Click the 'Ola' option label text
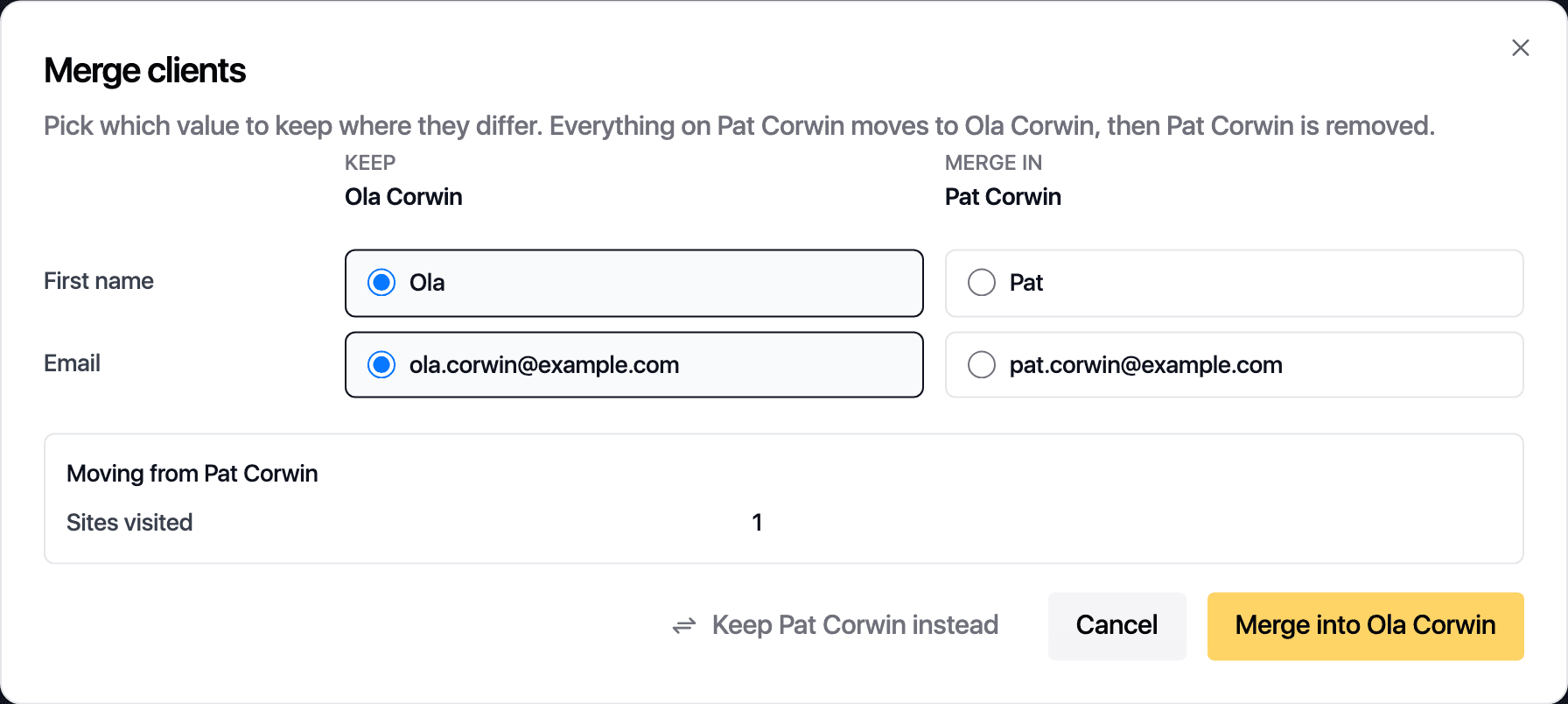This screenshot has height=704, width=1568. (427, 283)
